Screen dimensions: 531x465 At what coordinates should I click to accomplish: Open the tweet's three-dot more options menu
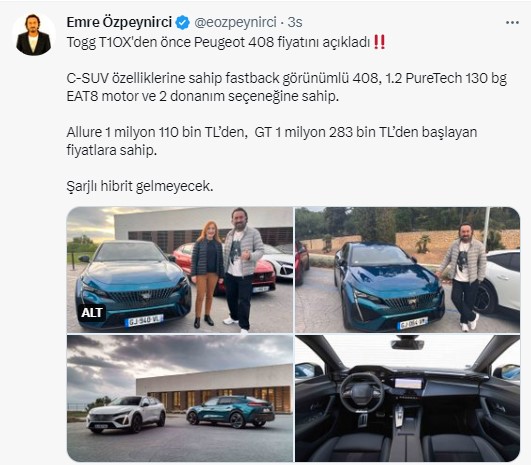512,23
